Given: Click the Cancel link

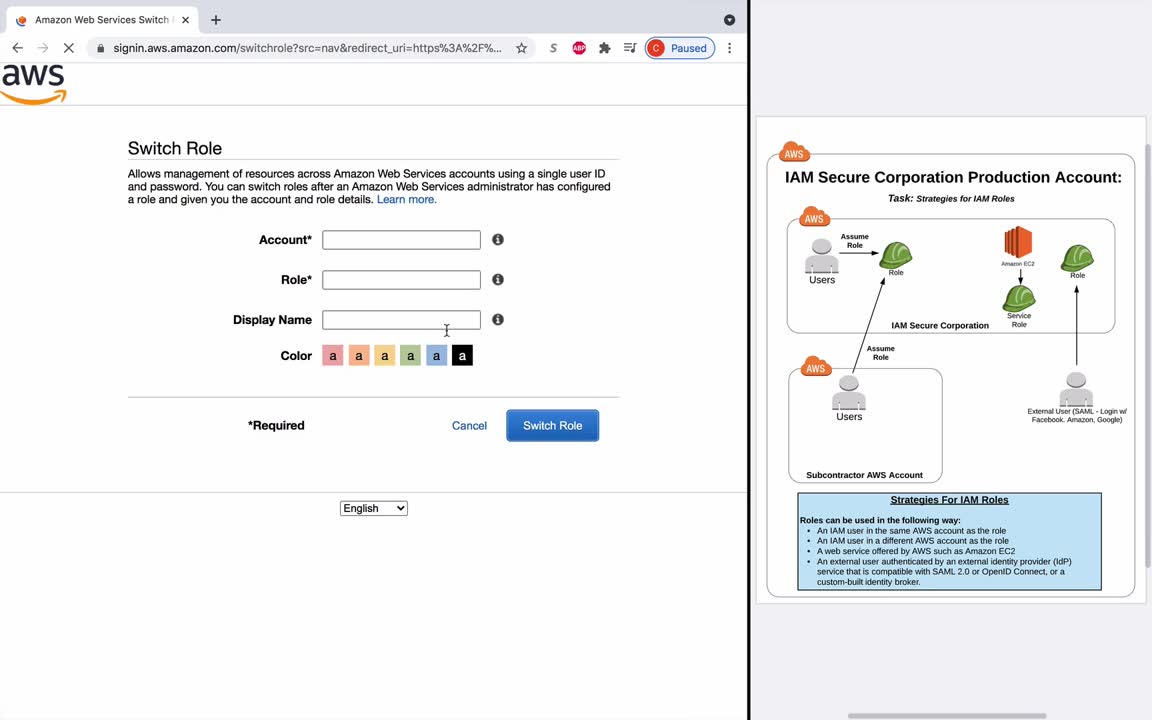Looking at the screenshot, I should pos(469,425).
